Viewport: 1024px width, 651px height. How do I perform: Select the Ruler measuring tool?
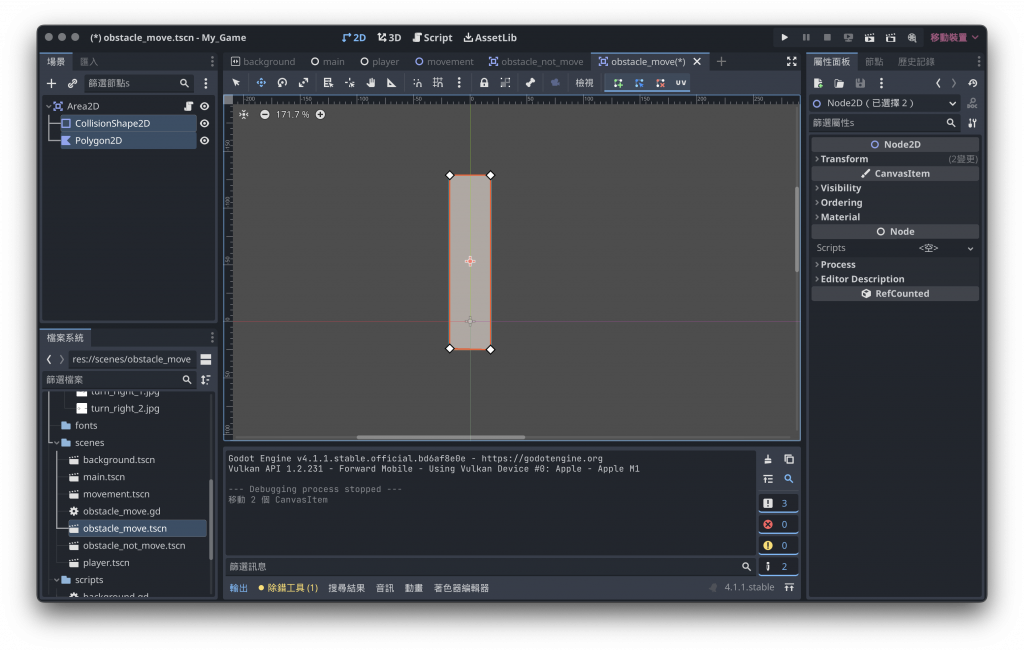391,83
